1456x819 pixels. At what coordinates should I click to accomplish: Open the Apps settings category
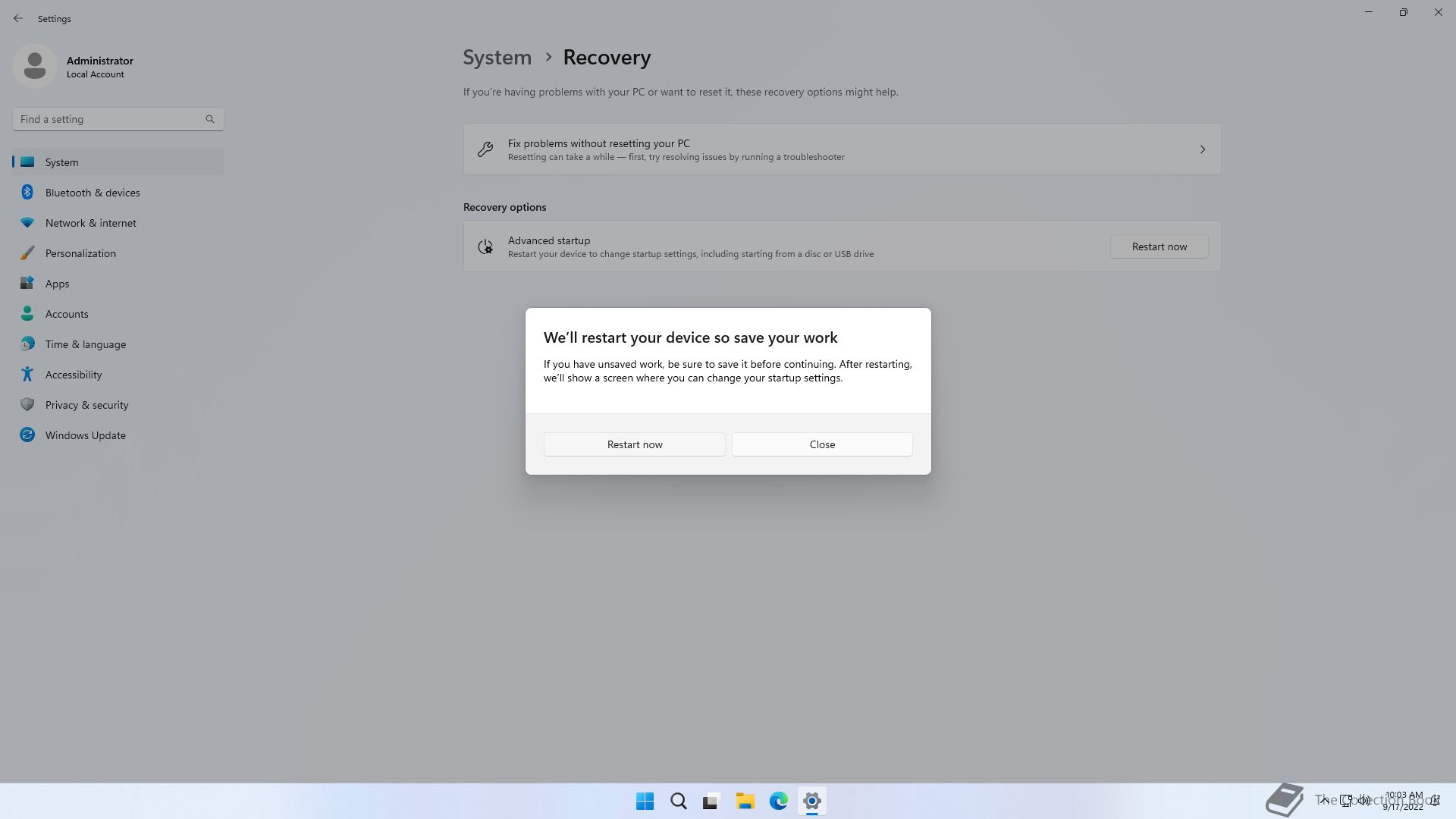(57, 284)
